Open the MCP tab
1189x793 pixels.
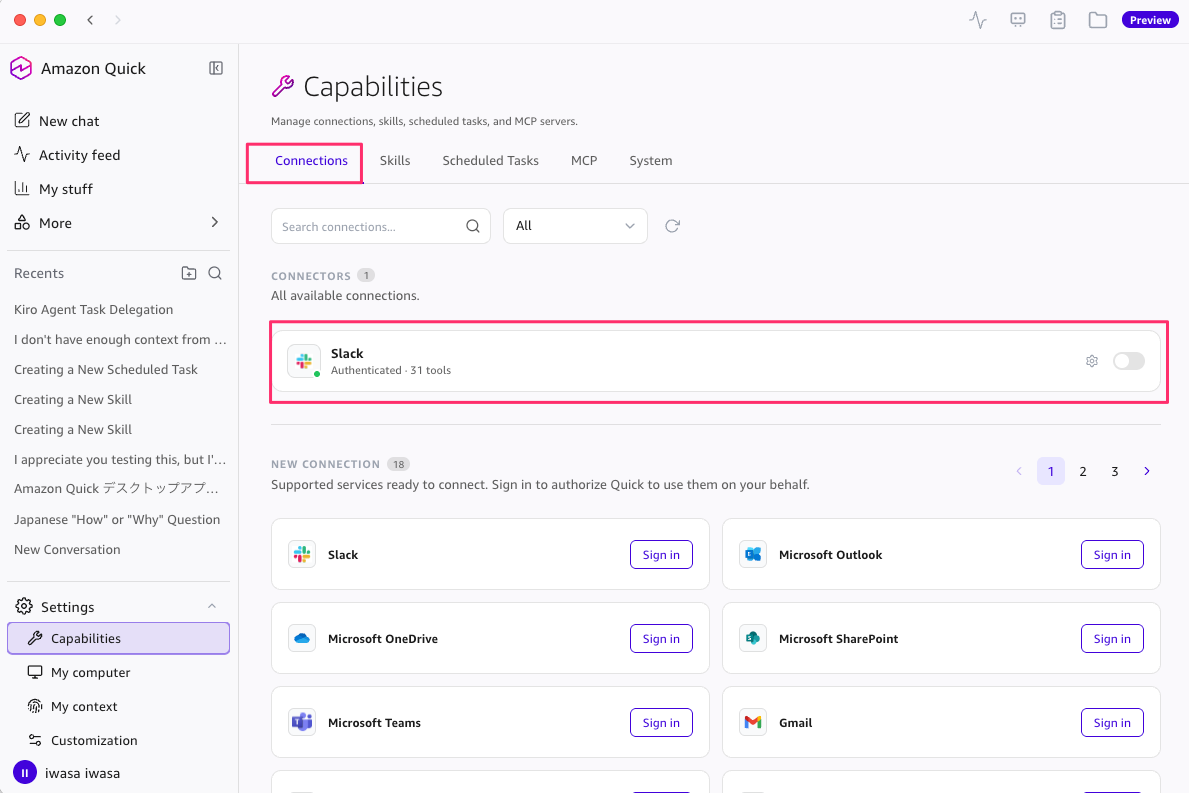(584, 161)
